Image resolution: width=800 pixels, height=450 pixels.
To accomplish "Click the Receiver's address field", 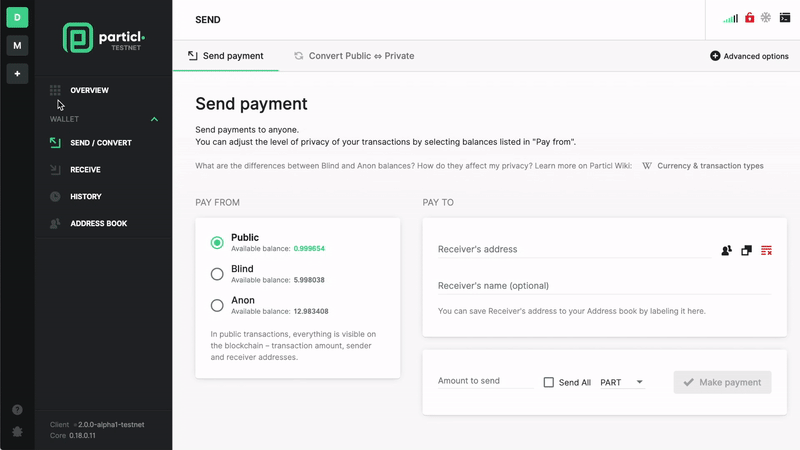I will click(574, 249).
